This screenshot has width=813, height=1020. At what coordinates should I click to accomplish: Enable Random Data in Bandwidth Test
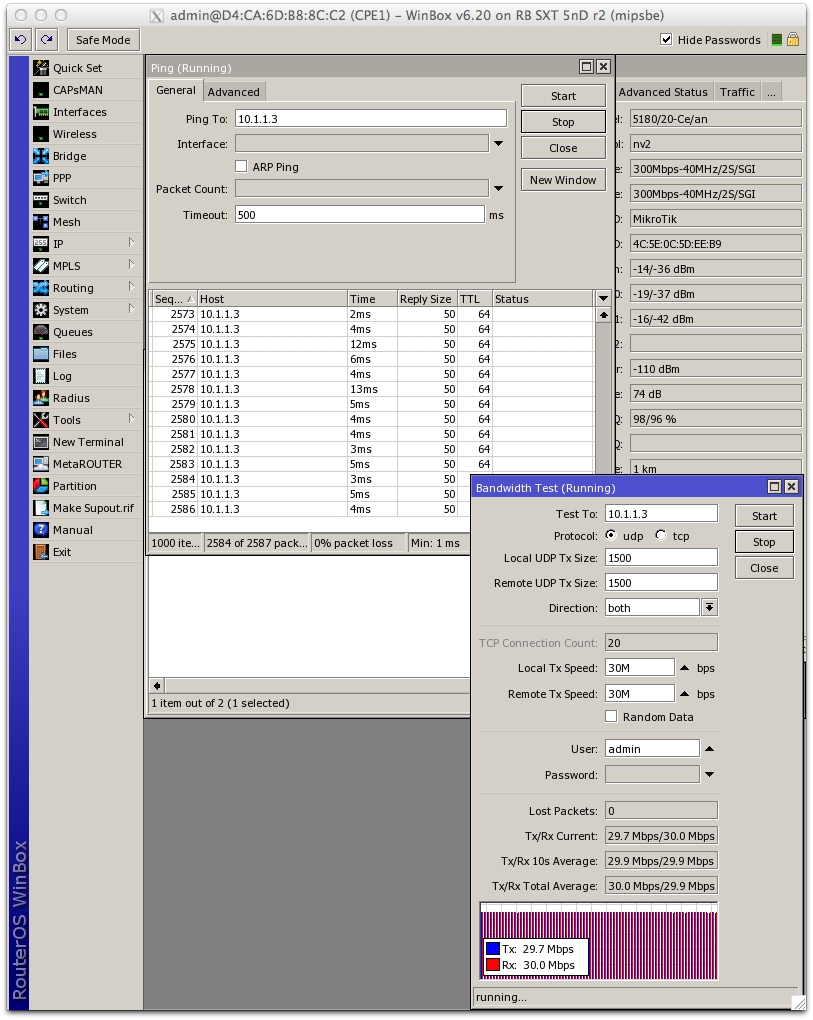coord(612,716)
